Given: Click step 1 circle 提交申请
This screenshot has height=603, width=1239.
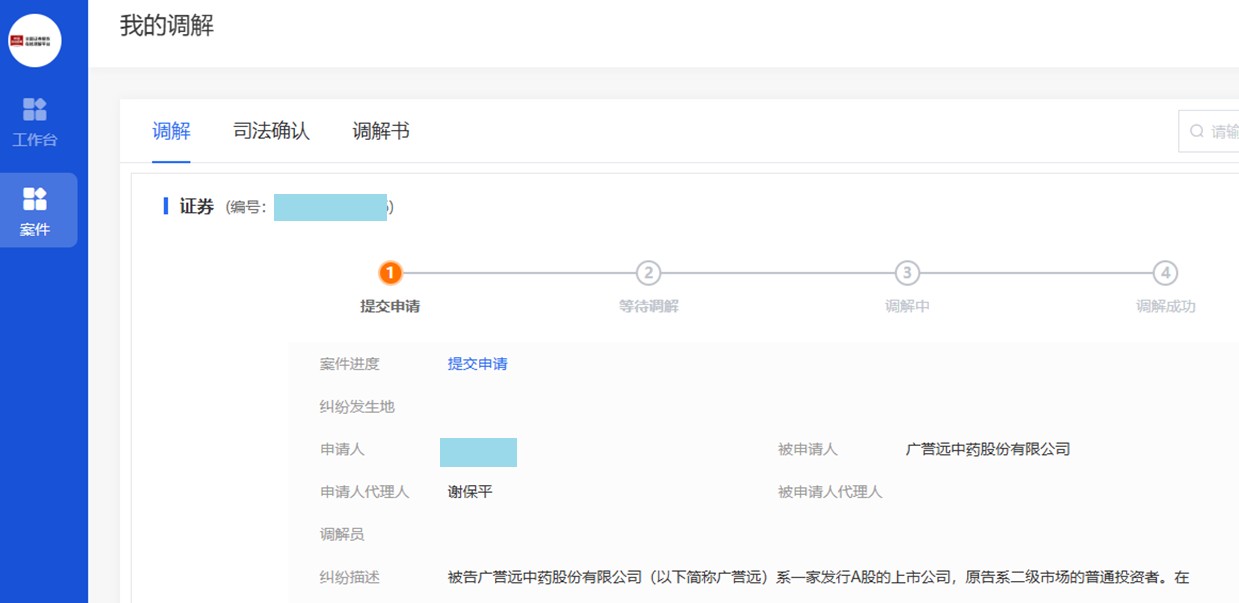Looking at the screenshot, I should (390, 273).
